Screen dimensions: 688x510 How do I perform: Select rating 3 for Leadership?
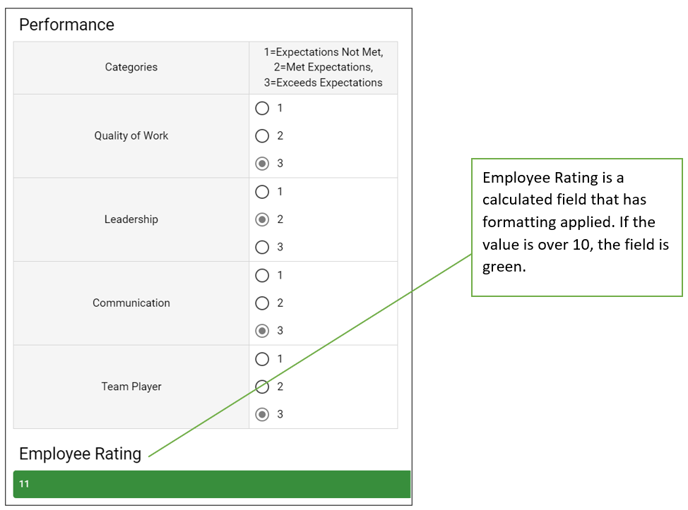[x=263, y=247]
